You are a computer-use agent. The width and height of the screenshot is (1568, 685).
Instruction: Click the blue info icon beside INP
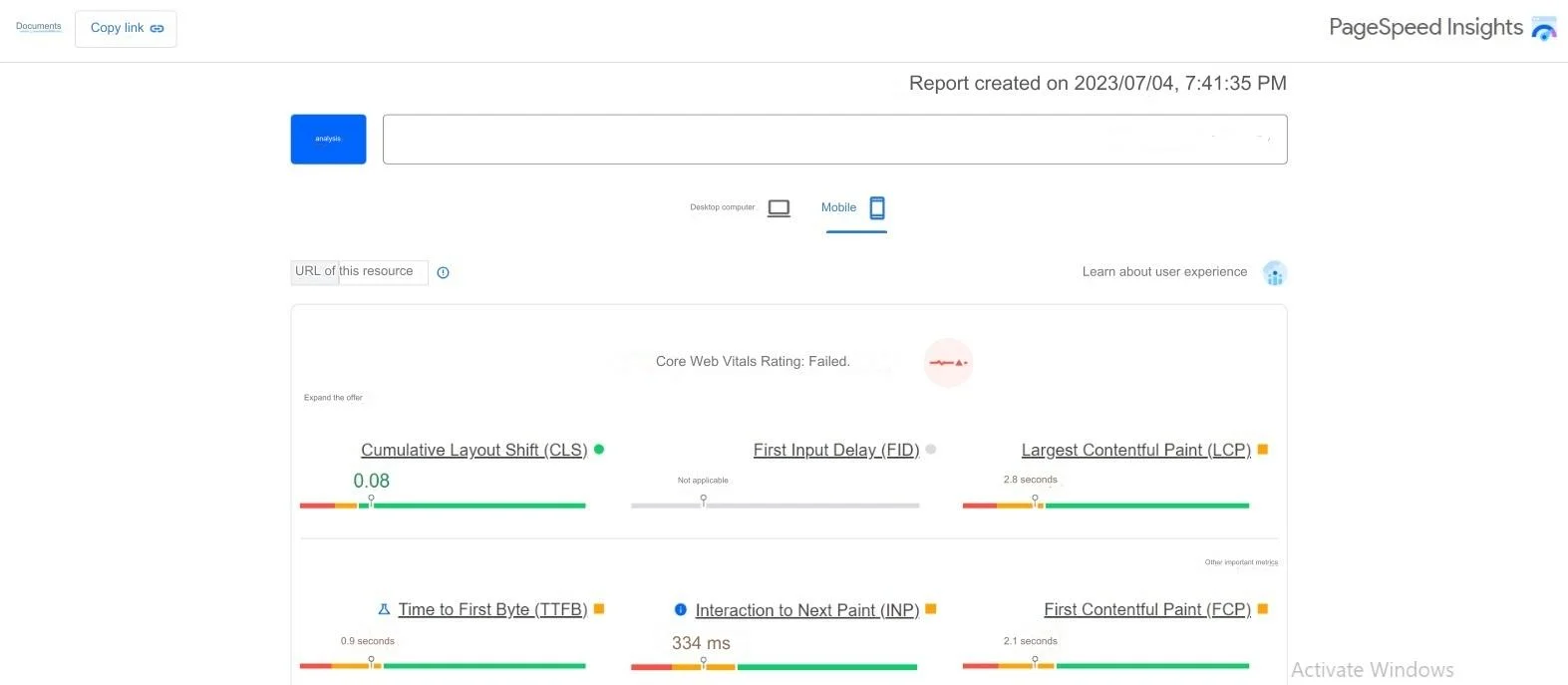tap(681, 609)
